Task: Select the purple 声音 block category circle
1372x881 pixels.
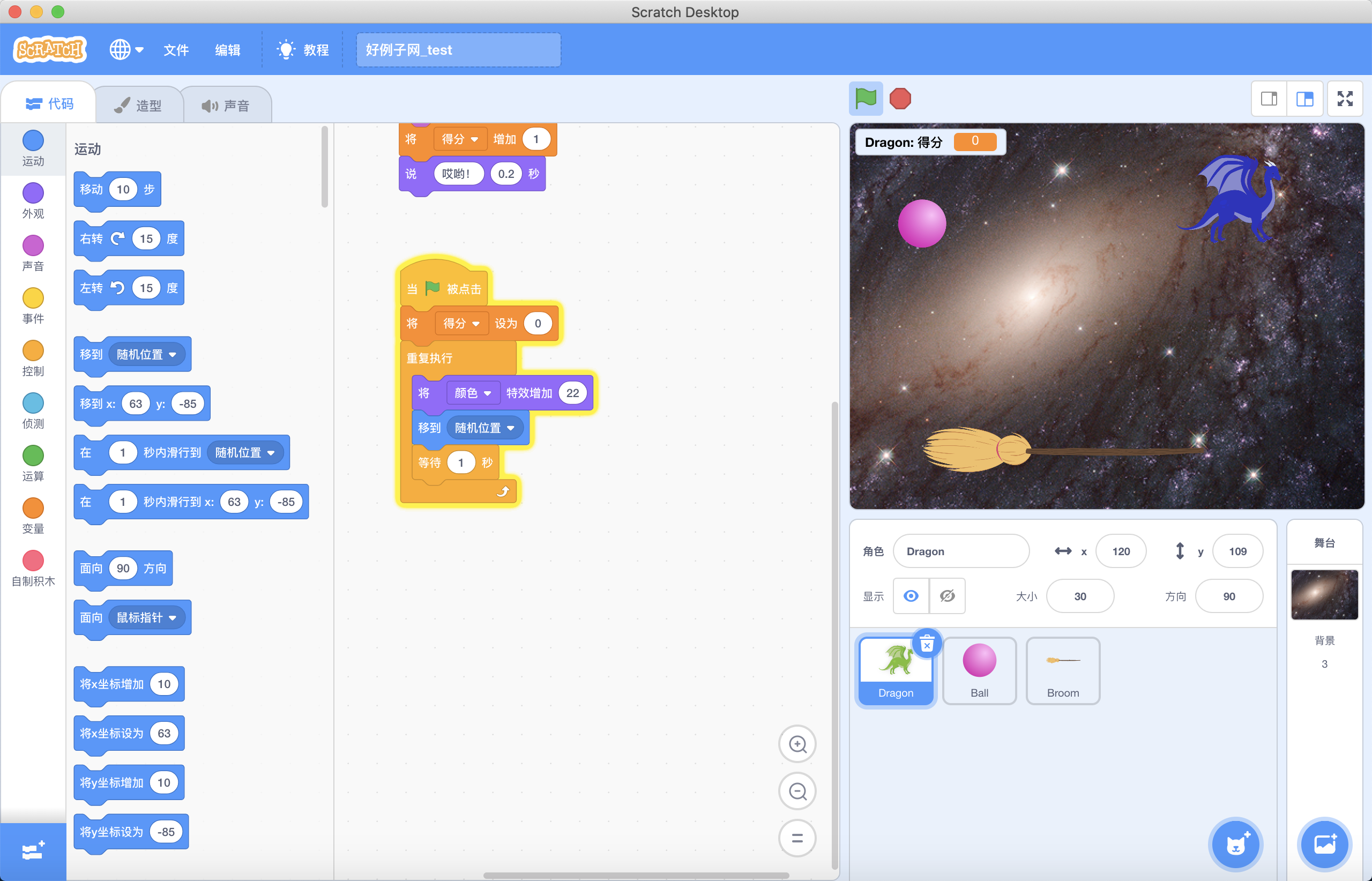Action: pos(33,245)
